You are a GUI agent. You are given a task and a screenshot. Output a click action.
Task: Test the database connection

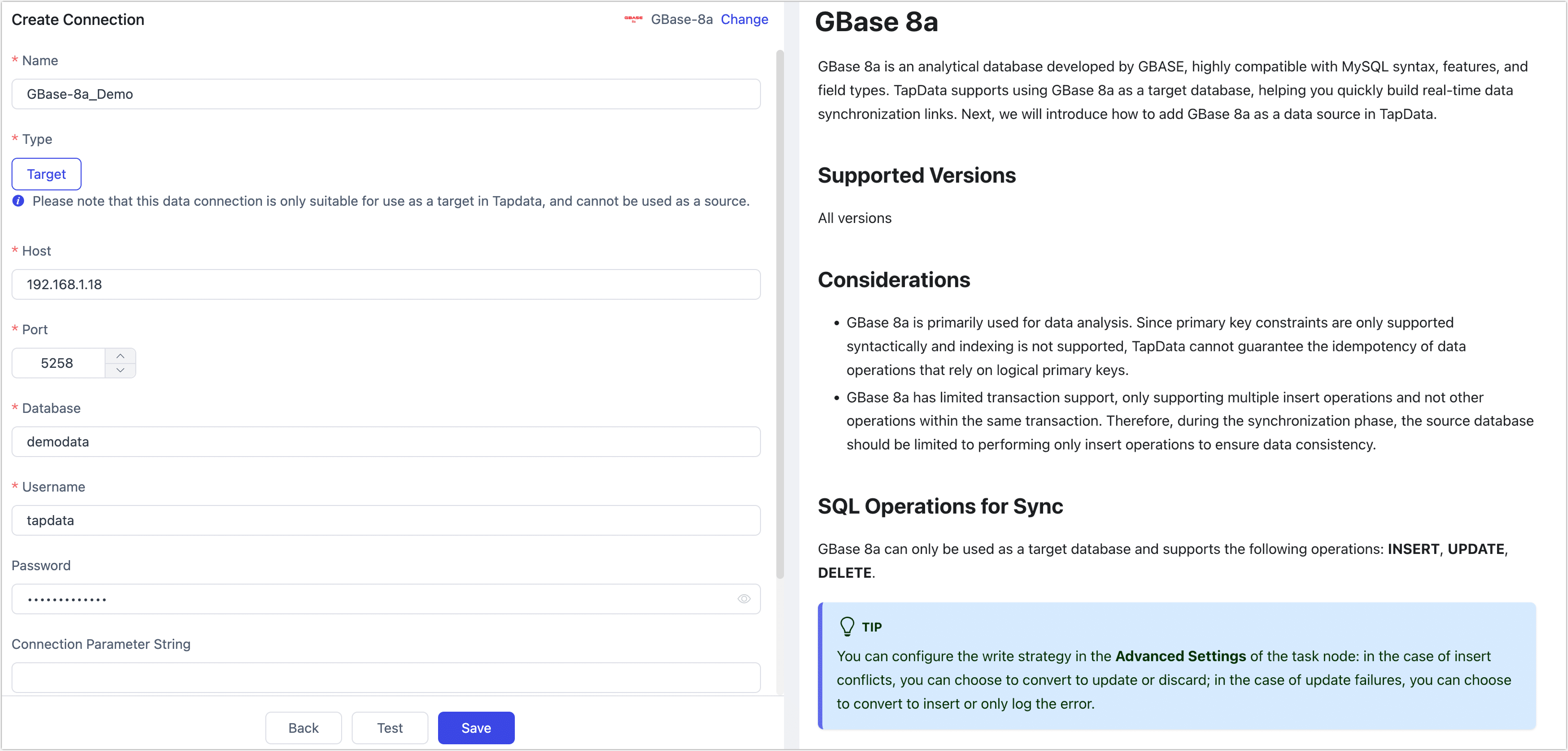pyautogui.click(x=390, y=728)
